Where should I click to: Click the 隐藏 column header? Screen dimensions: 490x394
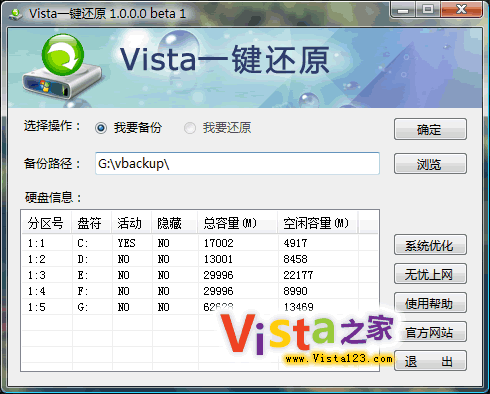pos(175,222)
